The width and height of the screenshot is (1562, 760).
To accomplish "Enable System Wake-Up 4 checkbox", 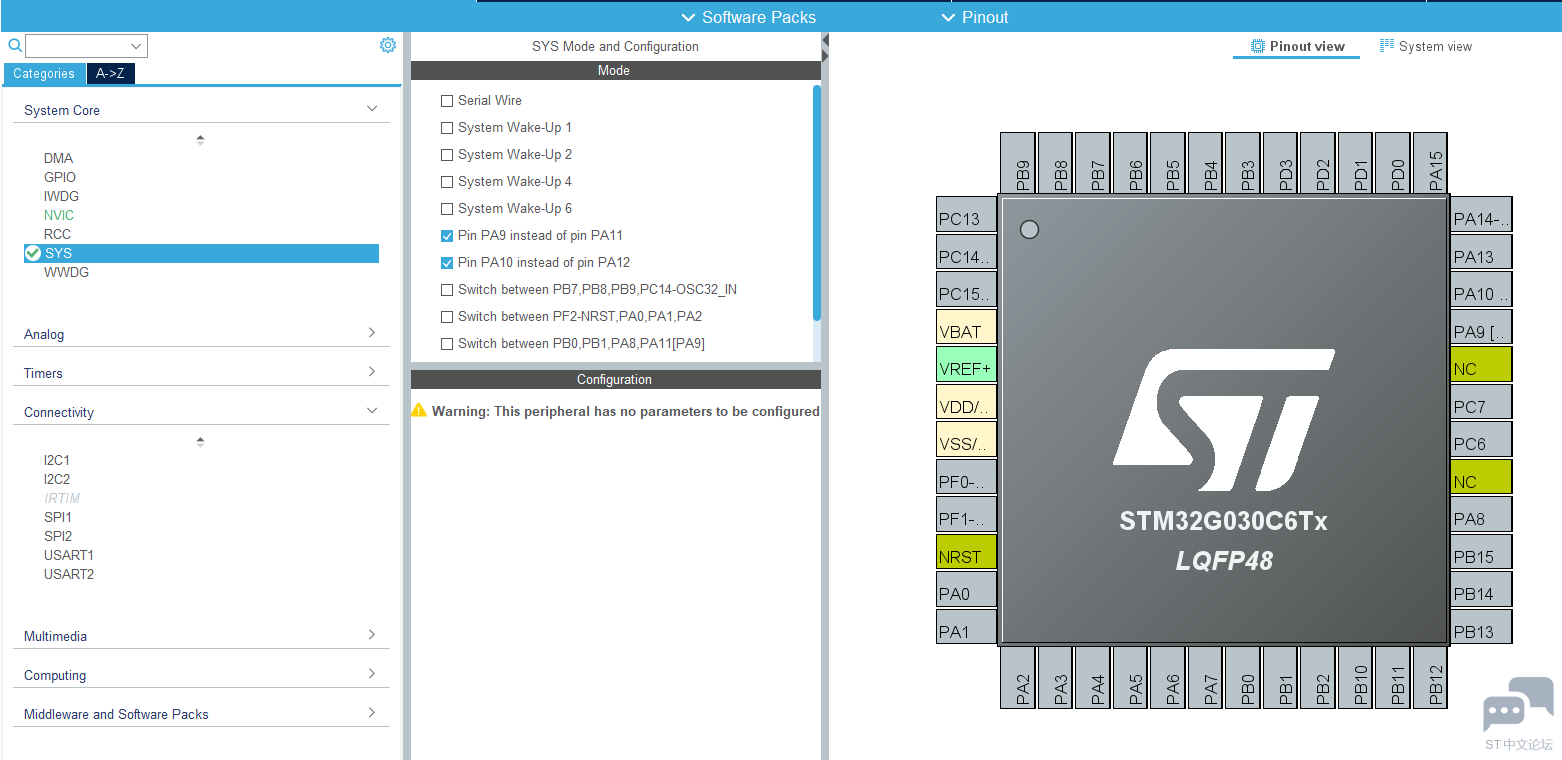I will 447,182.
